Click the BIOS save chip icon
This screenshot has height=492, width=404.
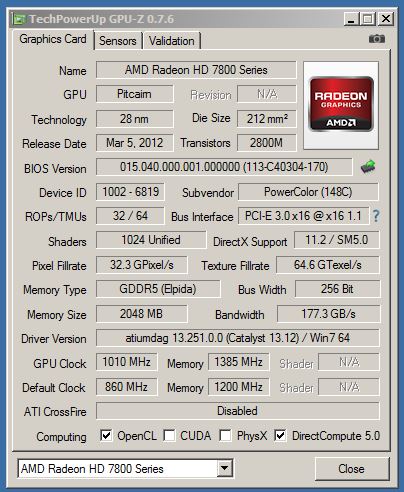(x=368, y=167)
